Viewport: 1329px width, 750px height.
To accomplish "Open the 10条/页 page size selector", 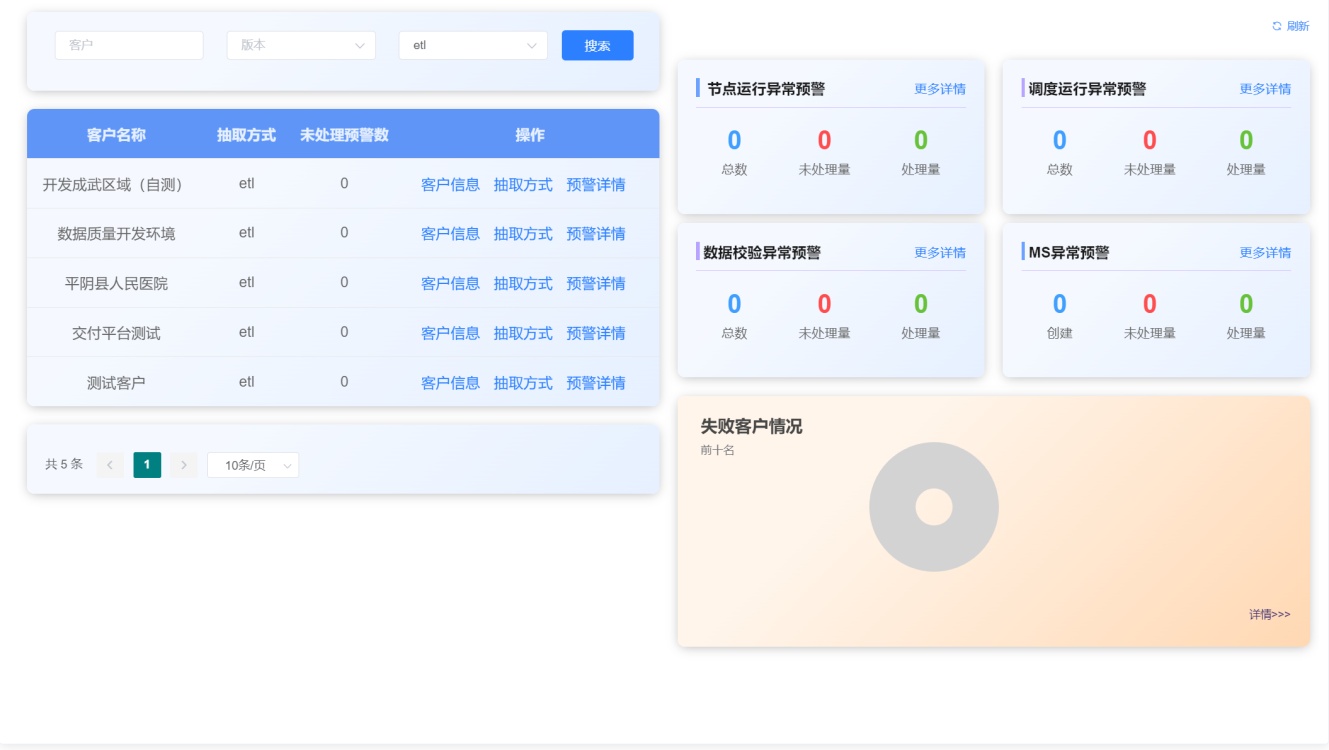I will [252, 465].
